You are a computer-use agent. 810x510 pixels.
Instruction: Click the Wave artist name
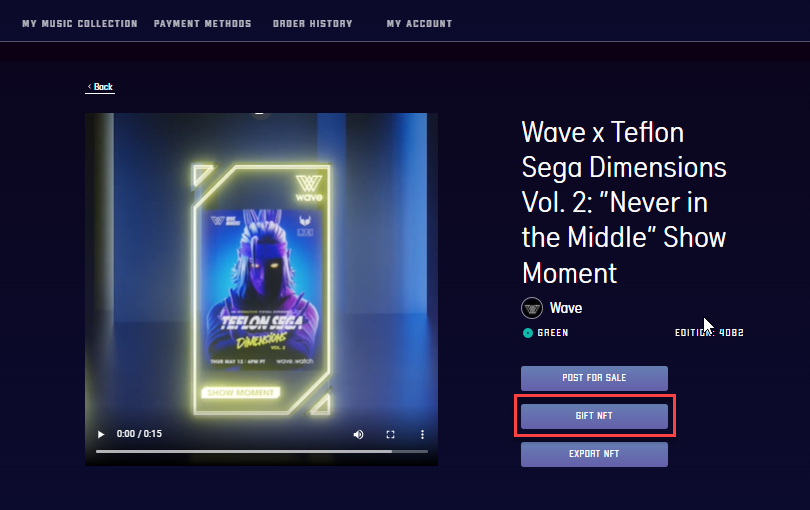pos(566,308)
